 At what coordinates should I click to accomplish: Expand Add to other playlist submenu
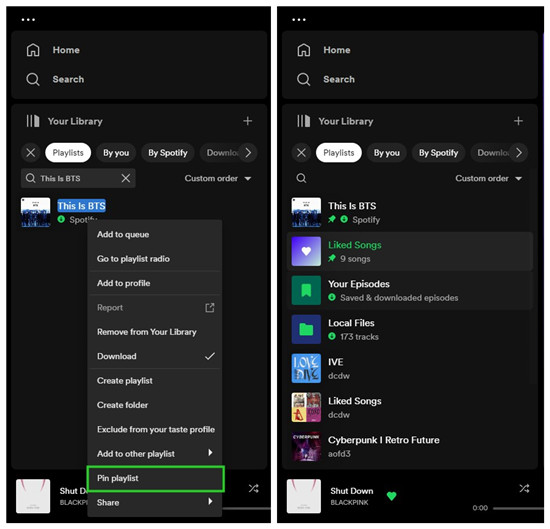coord(155,454)
